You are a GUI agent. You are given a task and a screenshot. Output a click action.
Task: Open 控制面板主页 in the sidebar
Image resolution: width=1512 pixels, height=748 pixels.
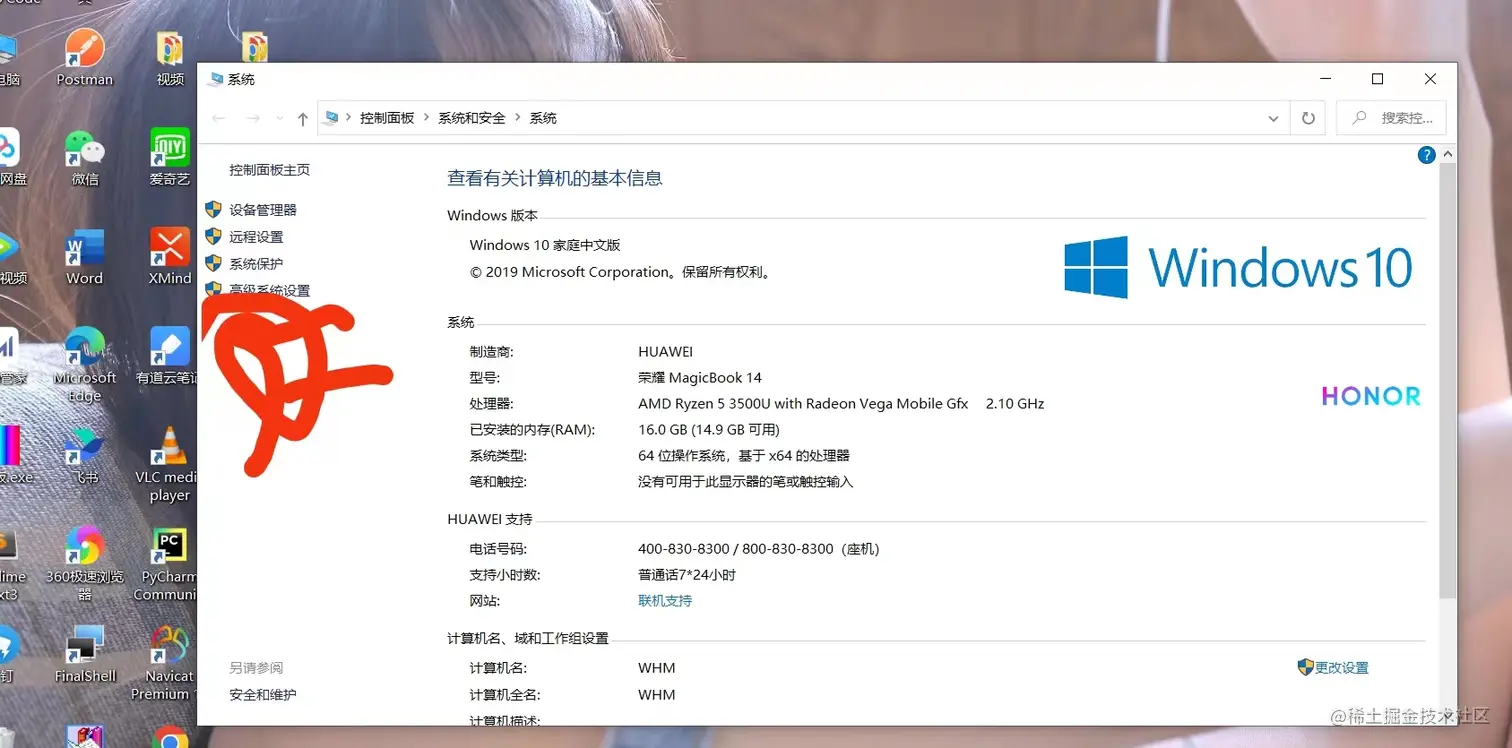[269, 170]
